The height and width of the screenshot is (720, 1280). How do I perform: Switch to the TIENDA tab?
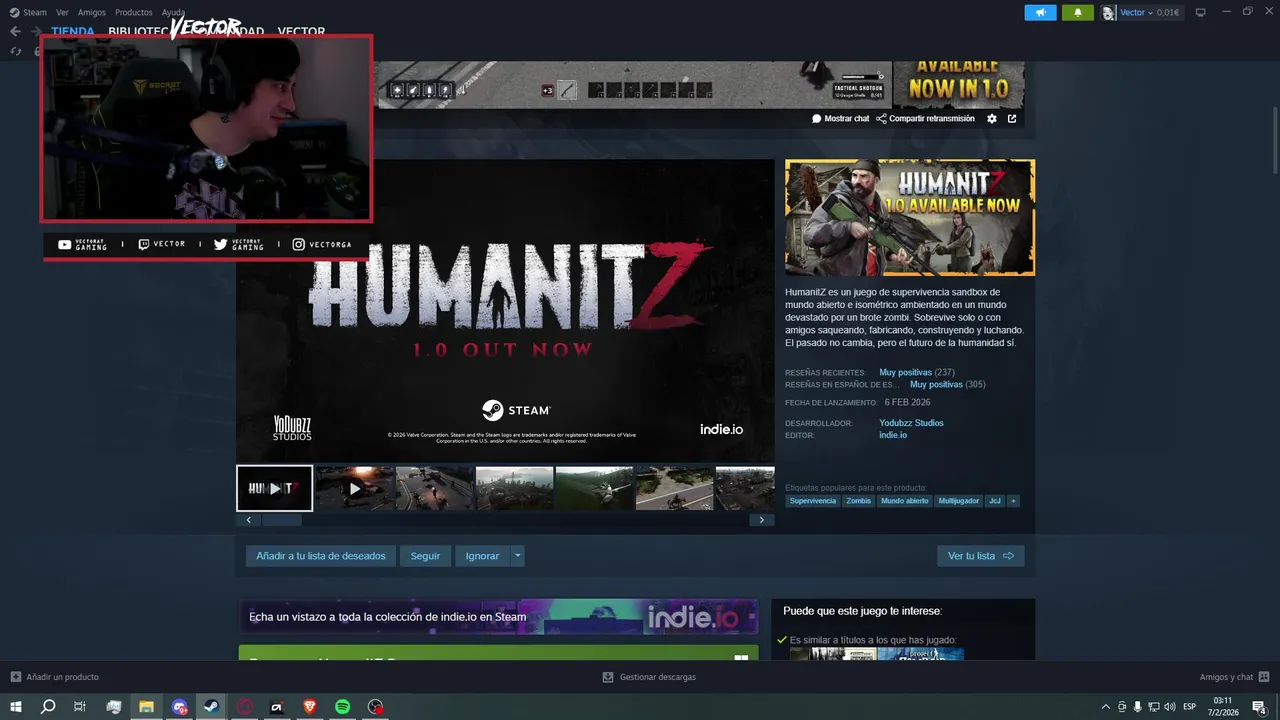73,31
